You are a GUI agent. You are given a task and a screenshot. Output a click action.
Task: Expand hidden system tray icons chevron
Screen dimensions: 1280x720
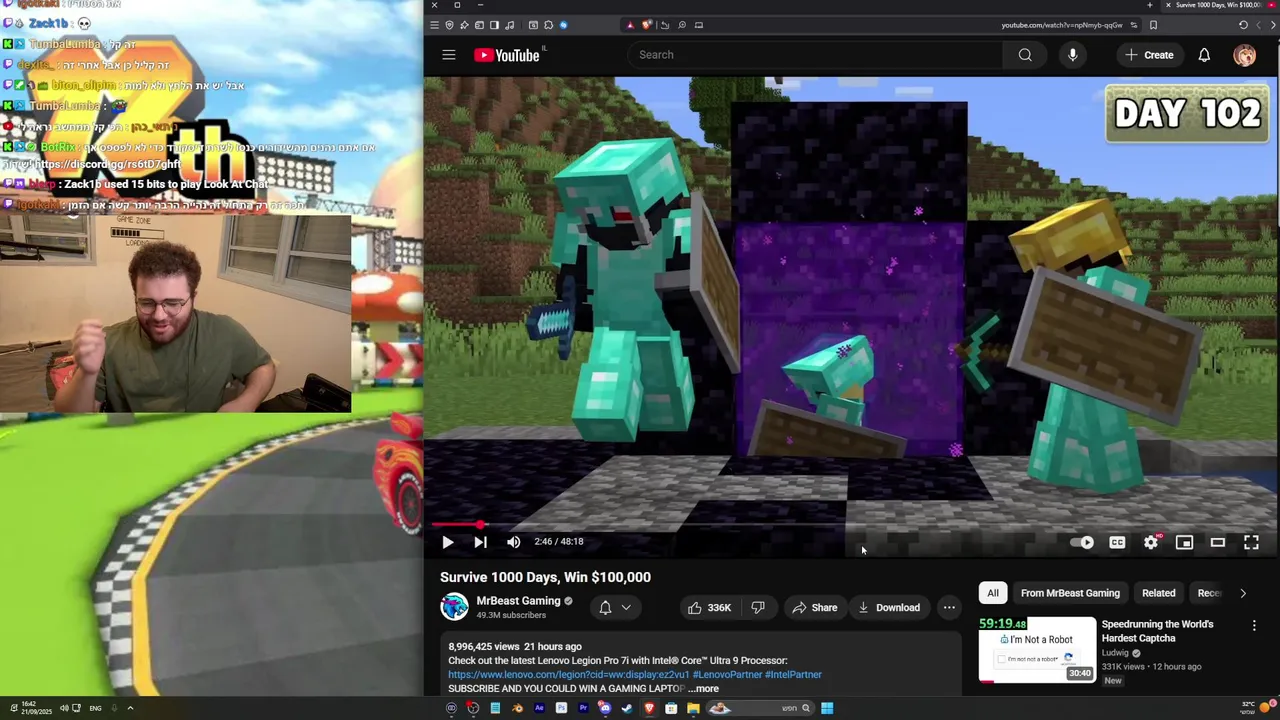click(x=130, y=708)
